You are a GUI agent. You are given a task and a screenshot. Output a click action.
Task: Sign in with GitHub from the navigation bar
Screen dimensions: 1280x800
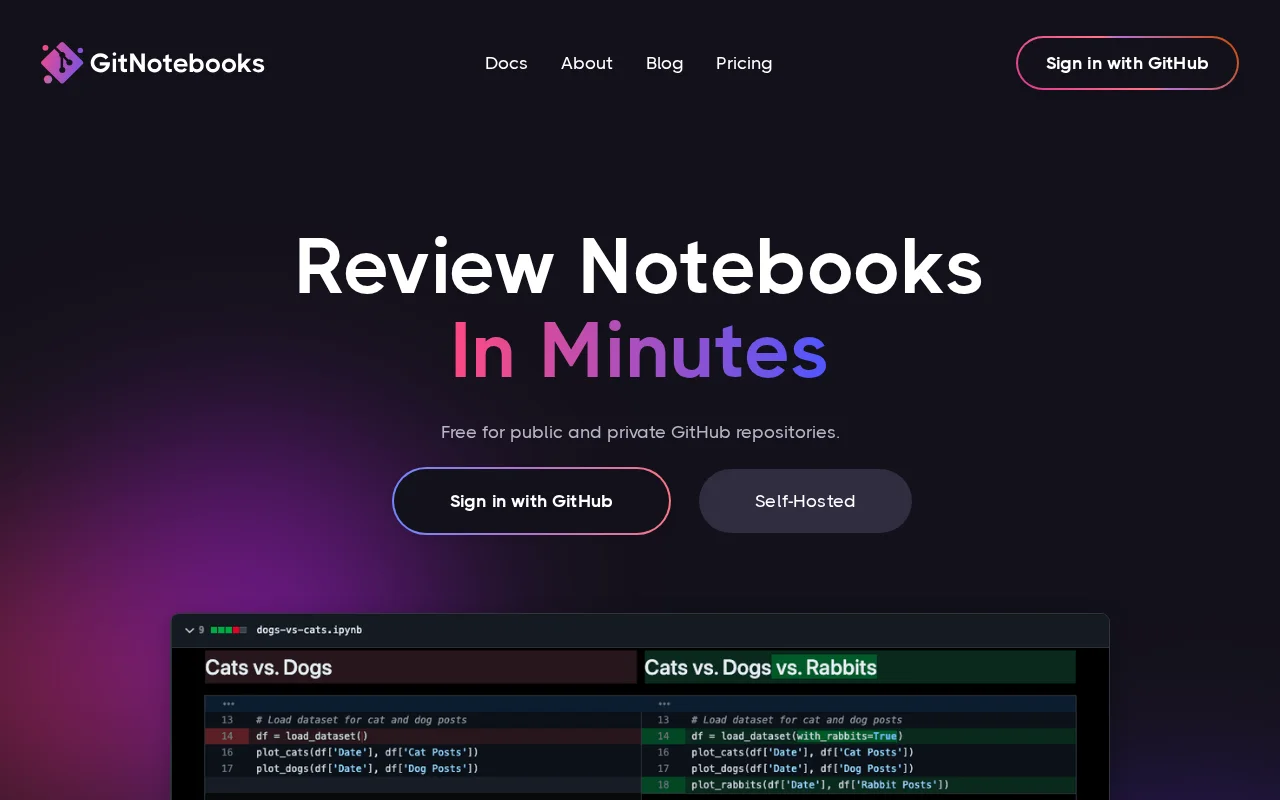click(x=1127, y=63)
